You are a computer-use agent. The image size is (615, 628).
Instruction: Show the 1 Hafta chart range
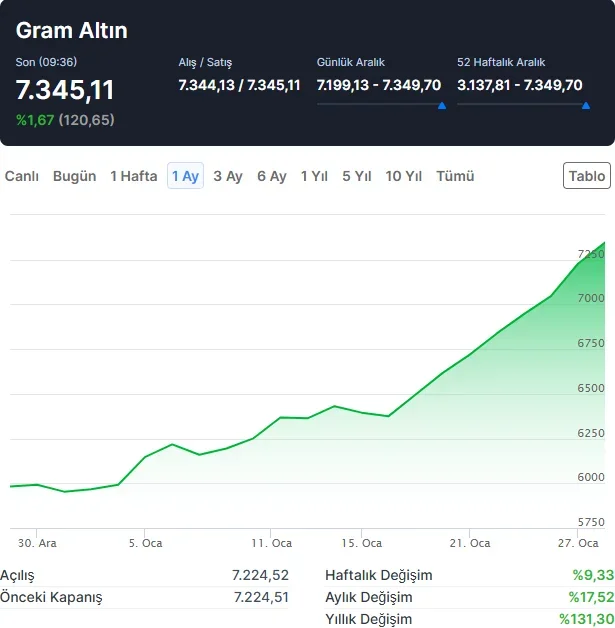(x=134, y=176)
